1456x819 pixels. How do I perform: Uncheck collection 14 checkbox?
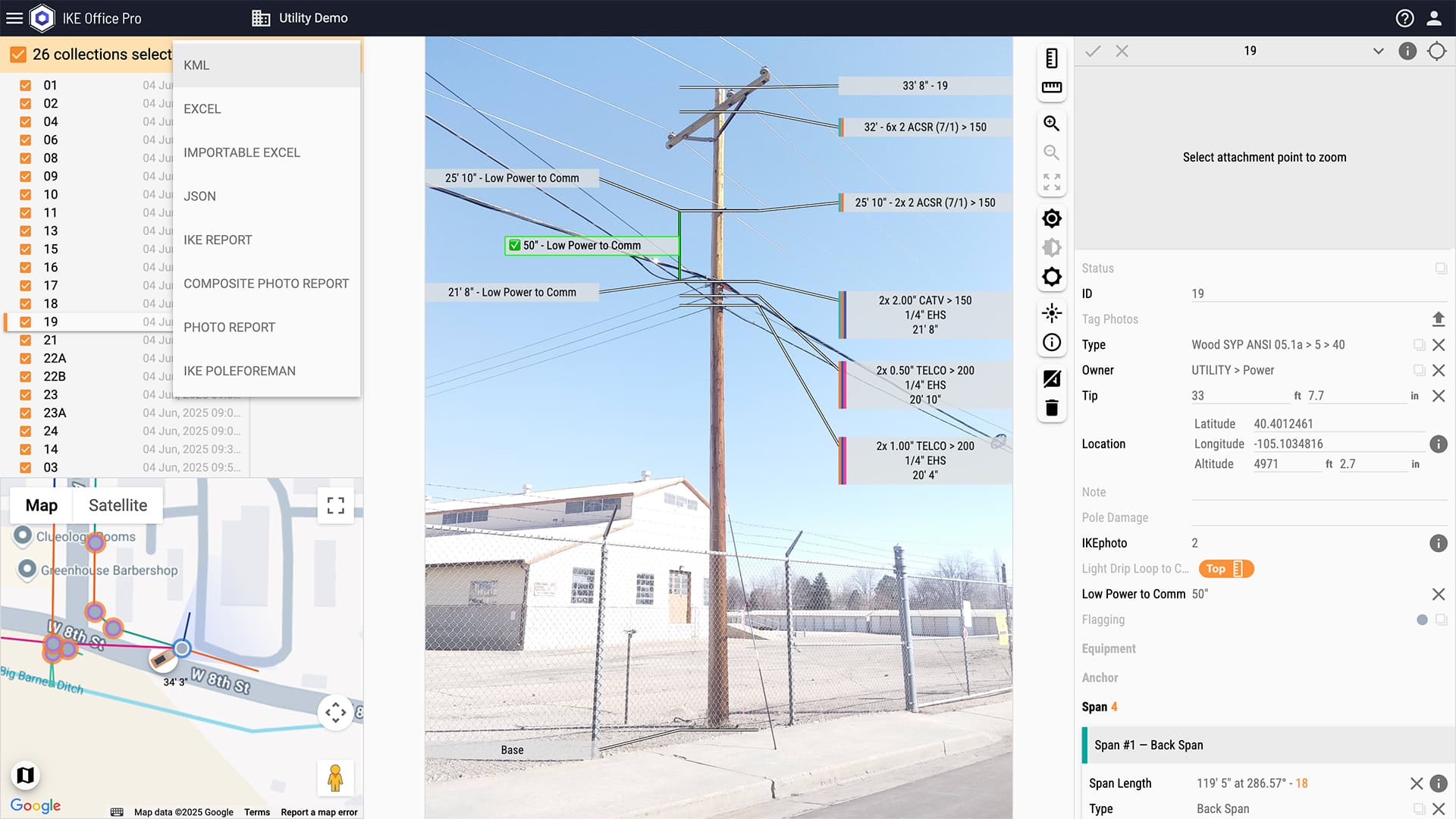[x=26, y=450]
